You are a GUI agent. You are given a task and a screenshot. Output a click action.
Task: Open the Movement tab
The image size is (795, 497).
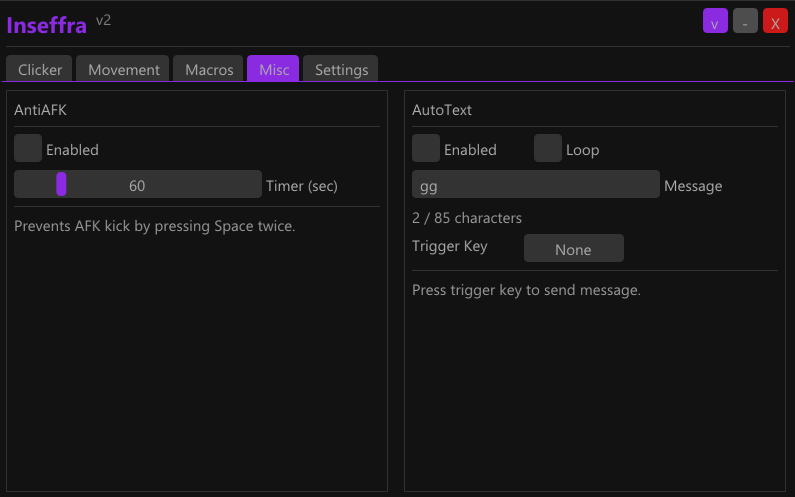(x=124, y=69)
